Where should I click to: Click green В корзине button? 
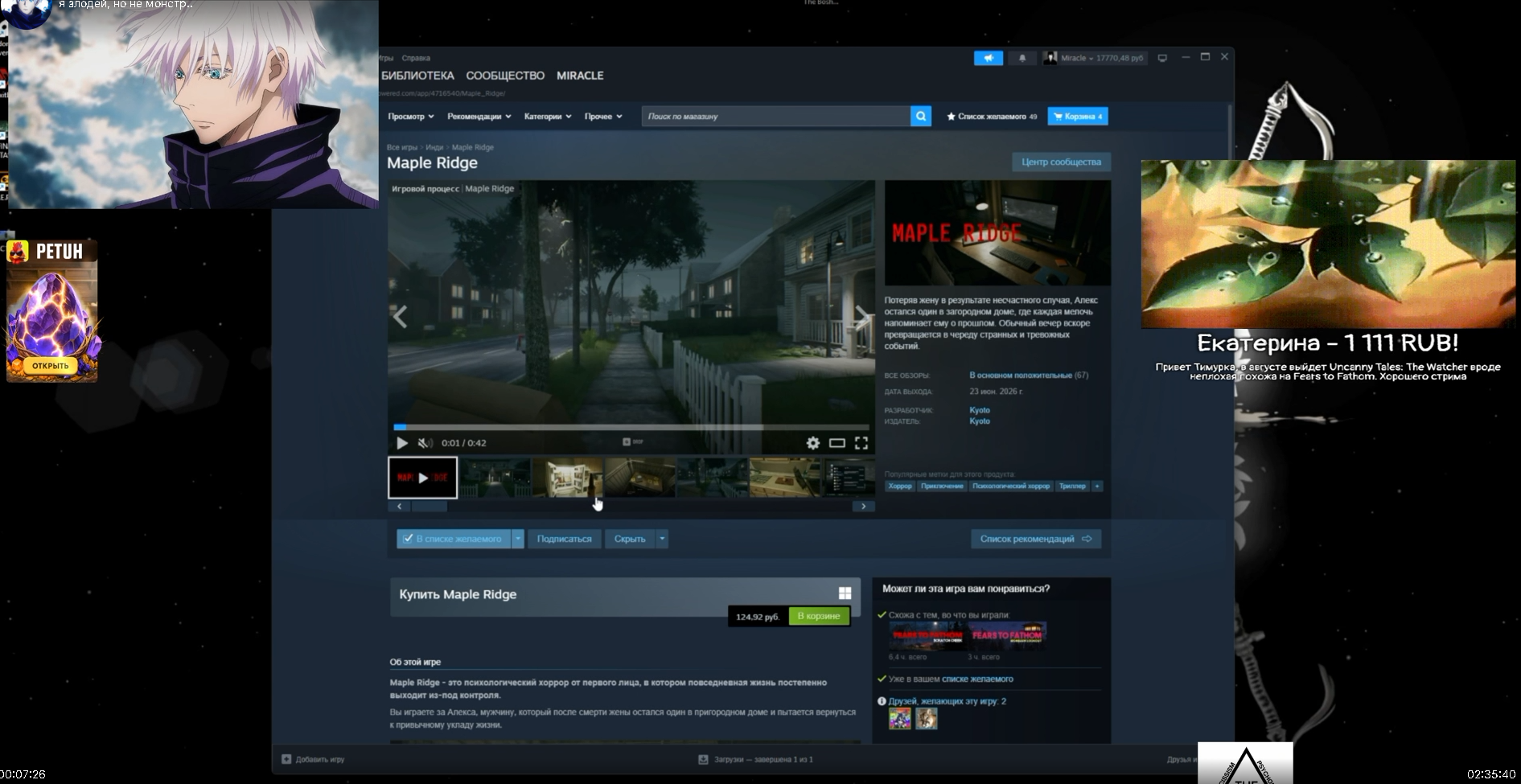[819, 616]
